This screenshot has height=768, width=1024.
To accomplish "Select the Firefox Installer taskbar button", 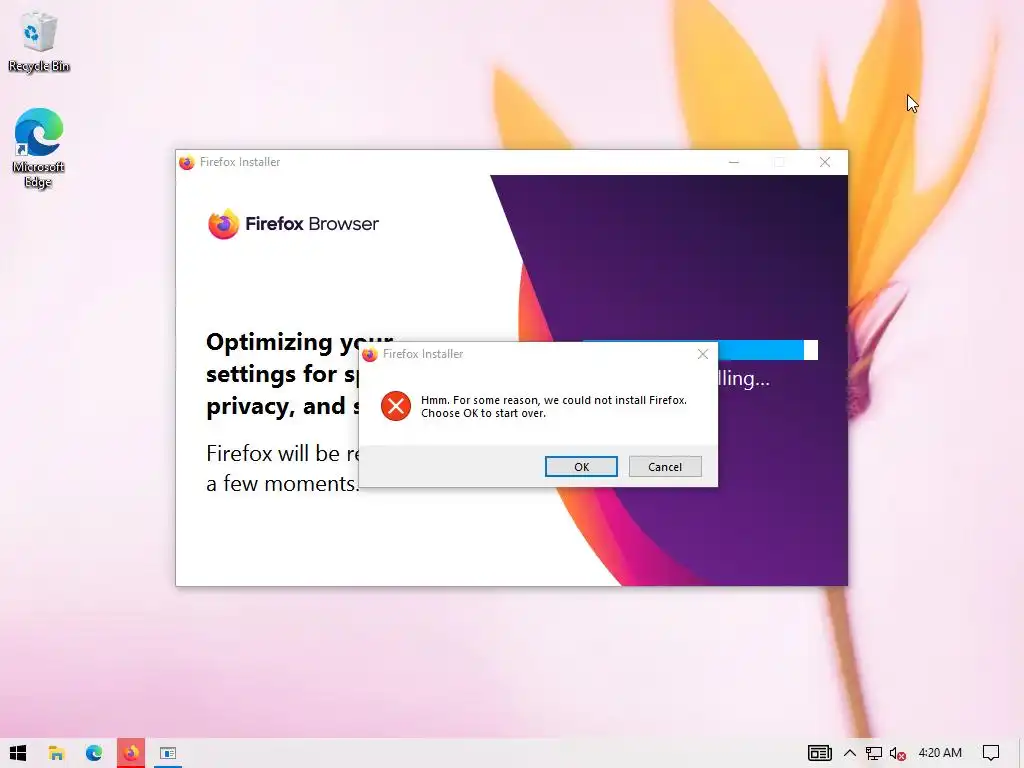I will pos(131,753).
